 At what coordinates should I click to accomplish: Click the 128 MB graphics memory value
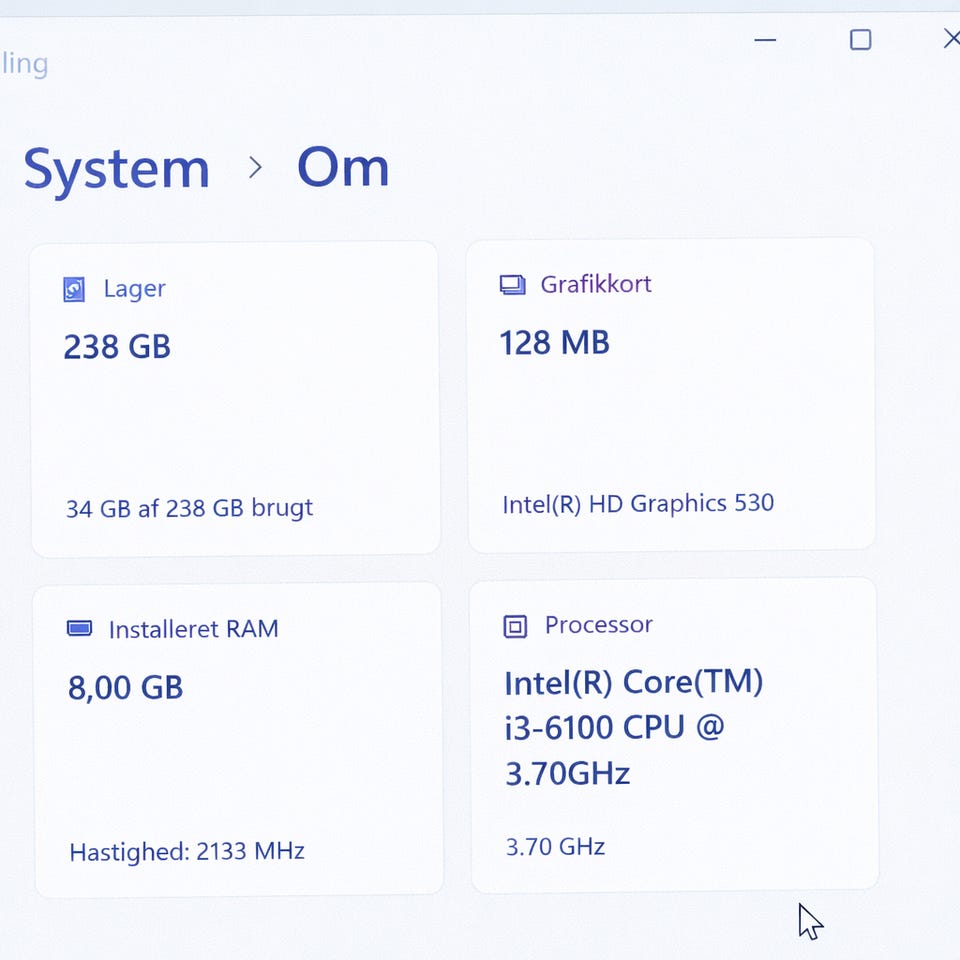click(554, 343)
